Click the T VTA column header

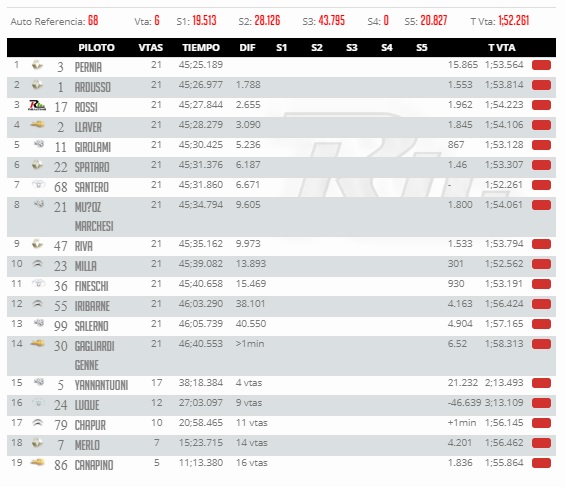[x=502, y=48]
